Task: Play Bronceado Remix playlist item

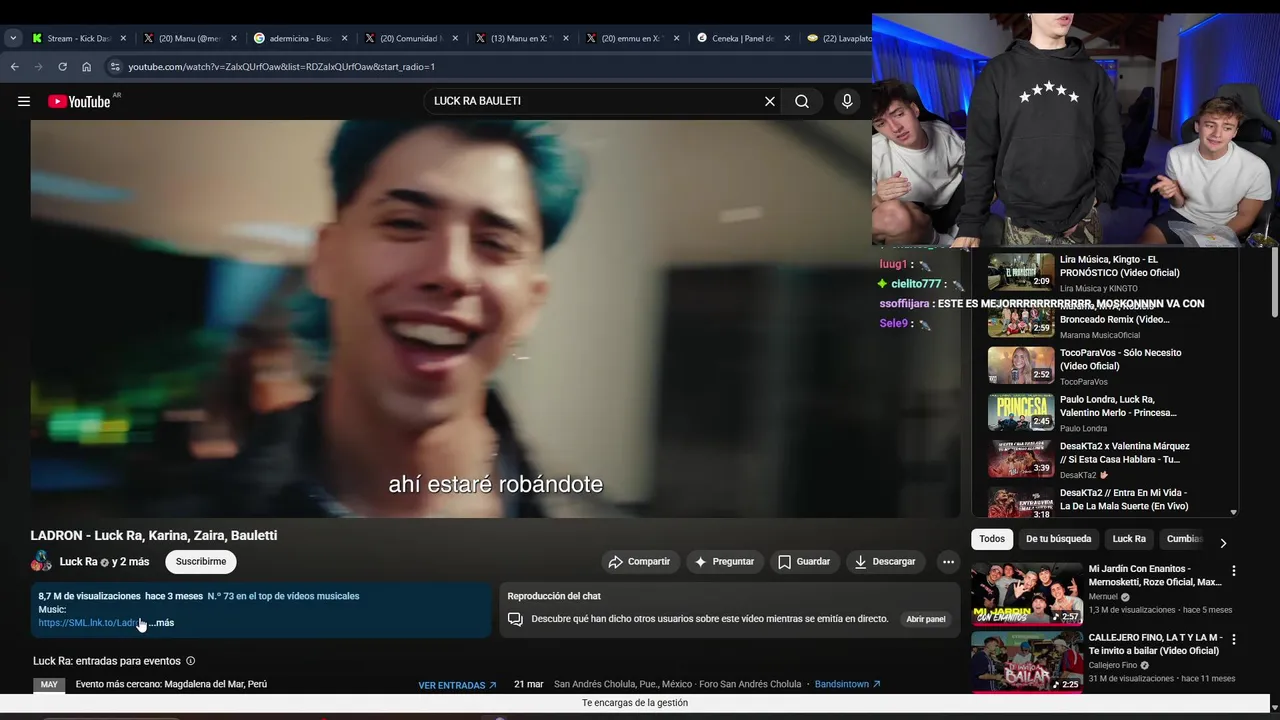Action: click(1105, 320)
